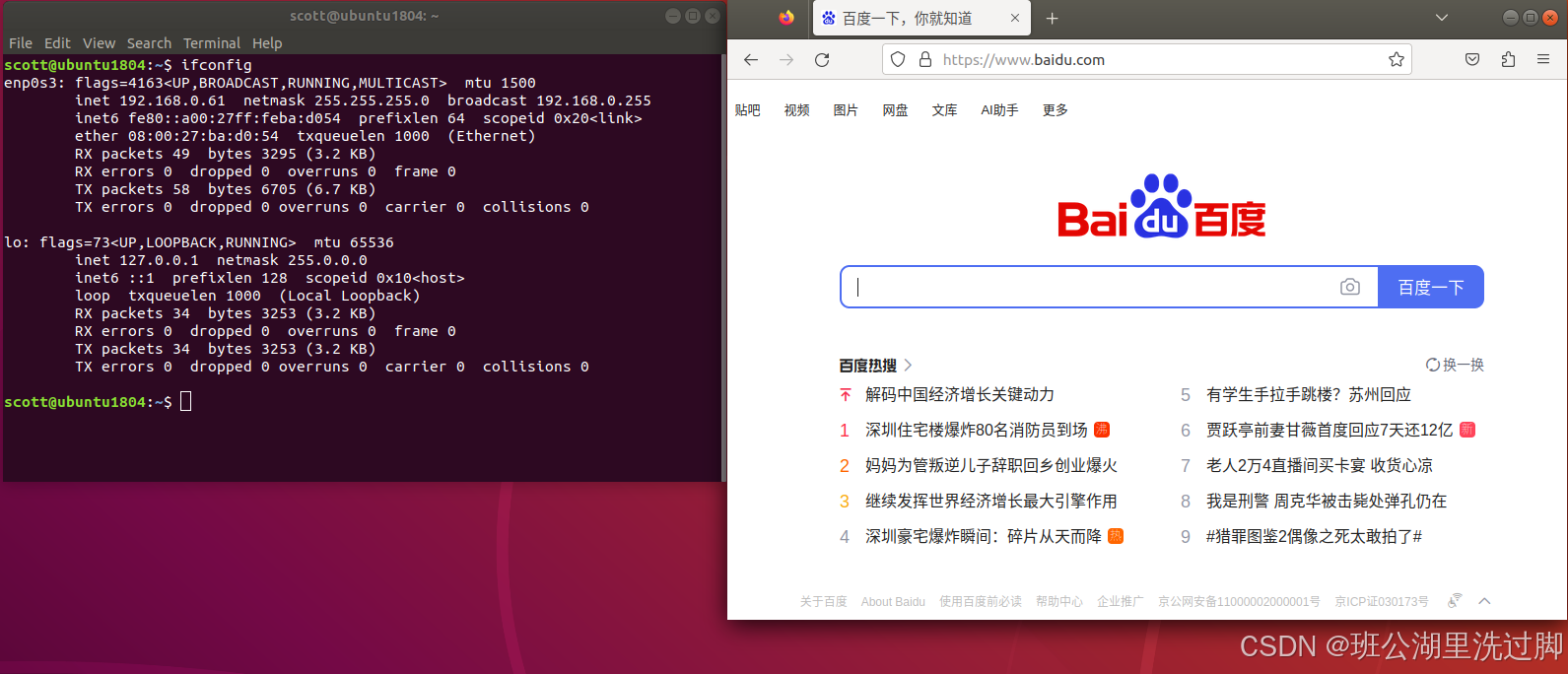
Task: Open hot search 我是刑警 周克华被击毙处弹孔仍在
Action: click(1327, 501)
